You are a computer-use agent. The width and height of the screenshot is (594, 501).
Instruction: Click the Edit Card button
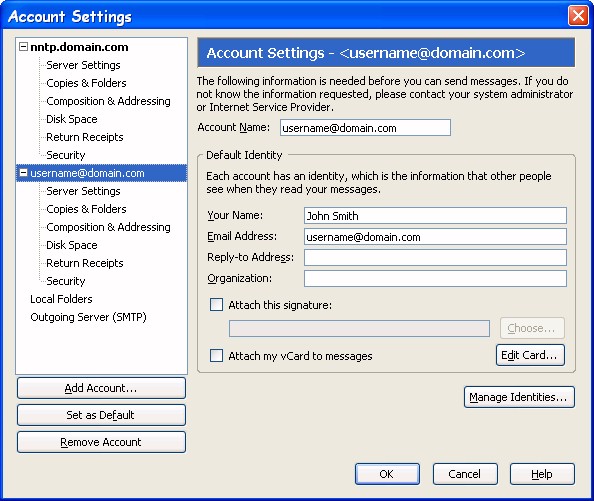click(530, 355)
